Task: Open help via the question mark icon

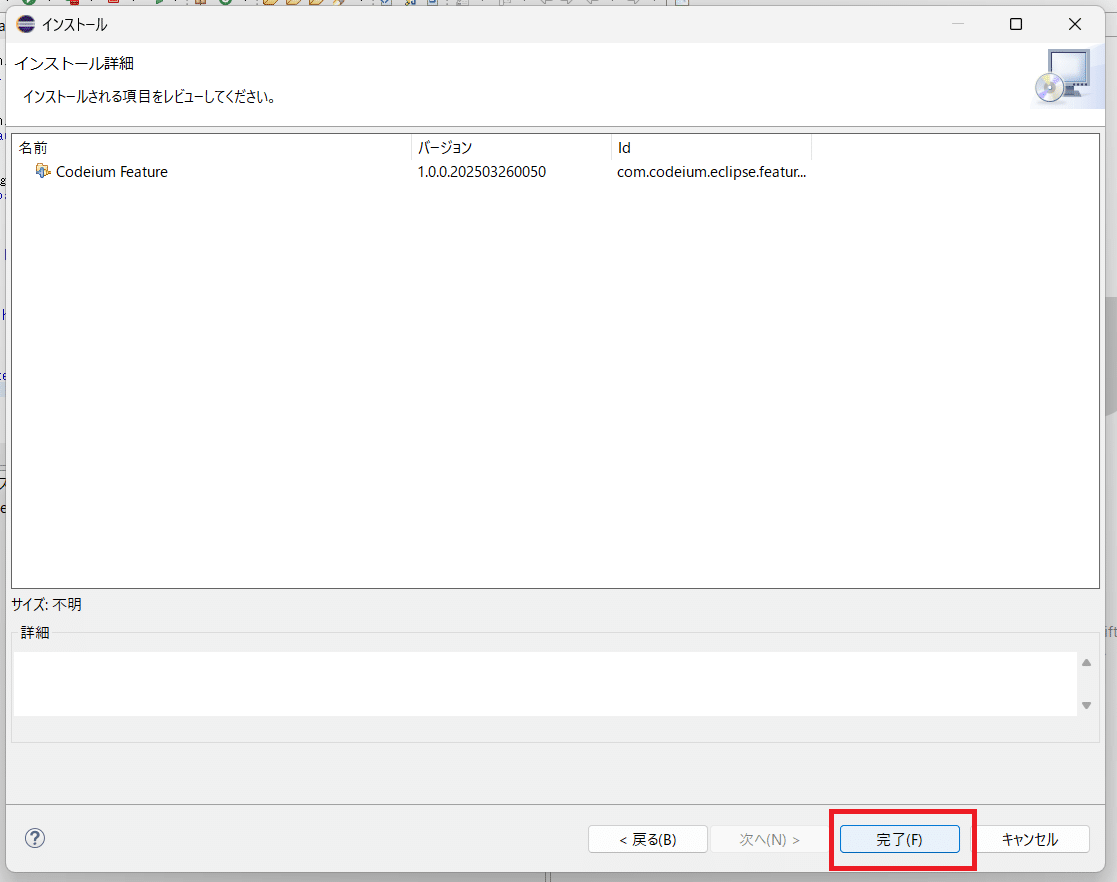Action: (x=35, y=838)
